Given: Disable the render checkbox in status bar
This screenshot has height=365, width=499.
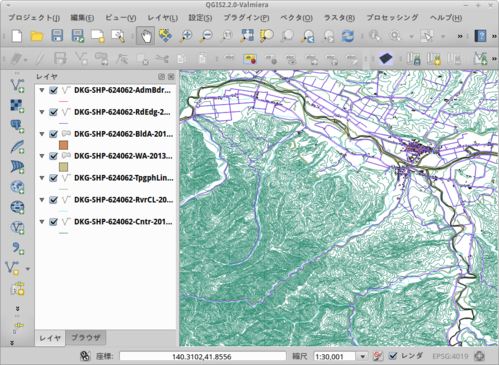Looking at the screenshot, I should [x=393, y=356].
